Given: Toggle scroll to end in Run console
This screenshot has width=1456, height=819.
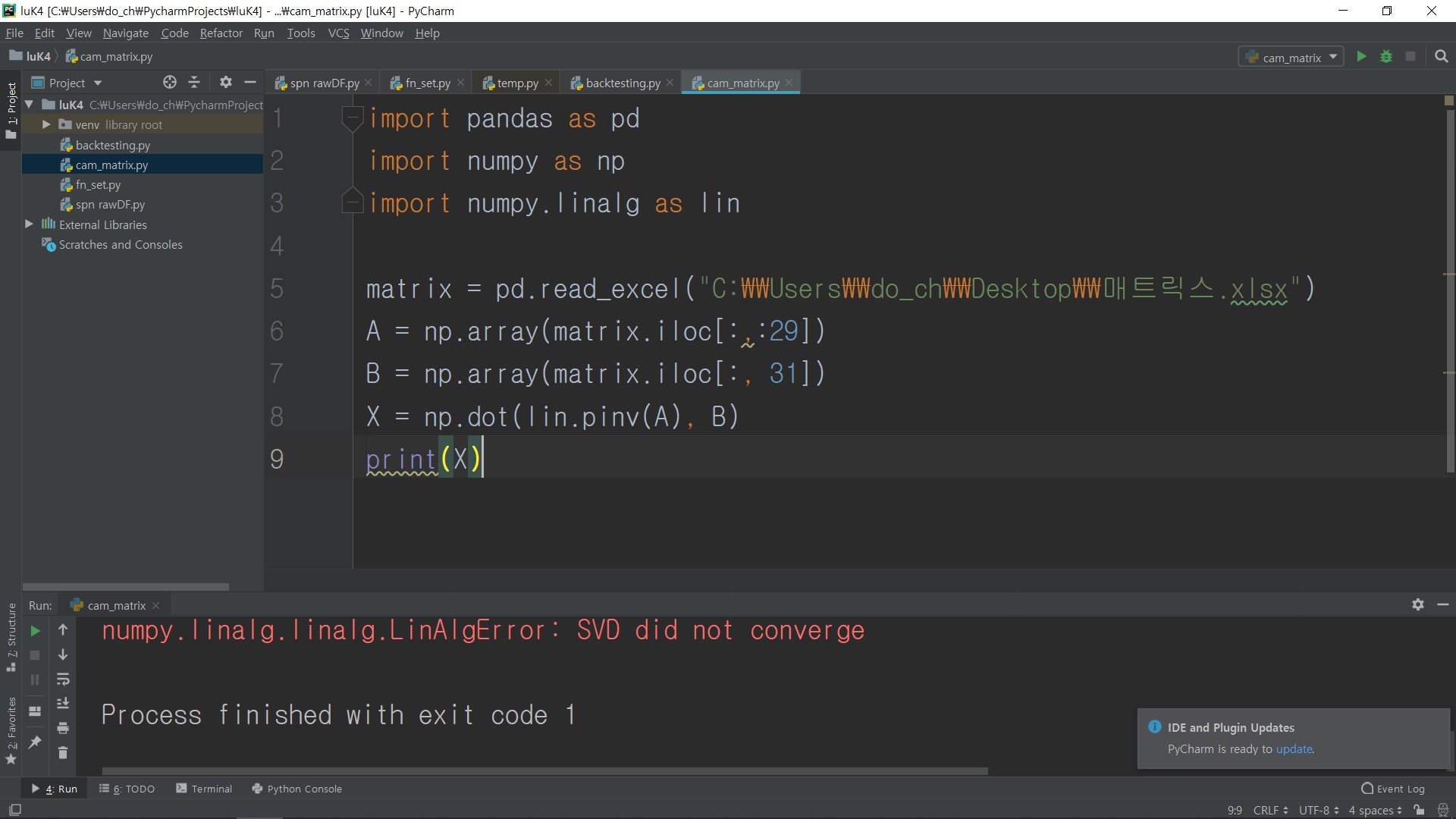Looking at the screenshot, I should click(x=63, y=704).
